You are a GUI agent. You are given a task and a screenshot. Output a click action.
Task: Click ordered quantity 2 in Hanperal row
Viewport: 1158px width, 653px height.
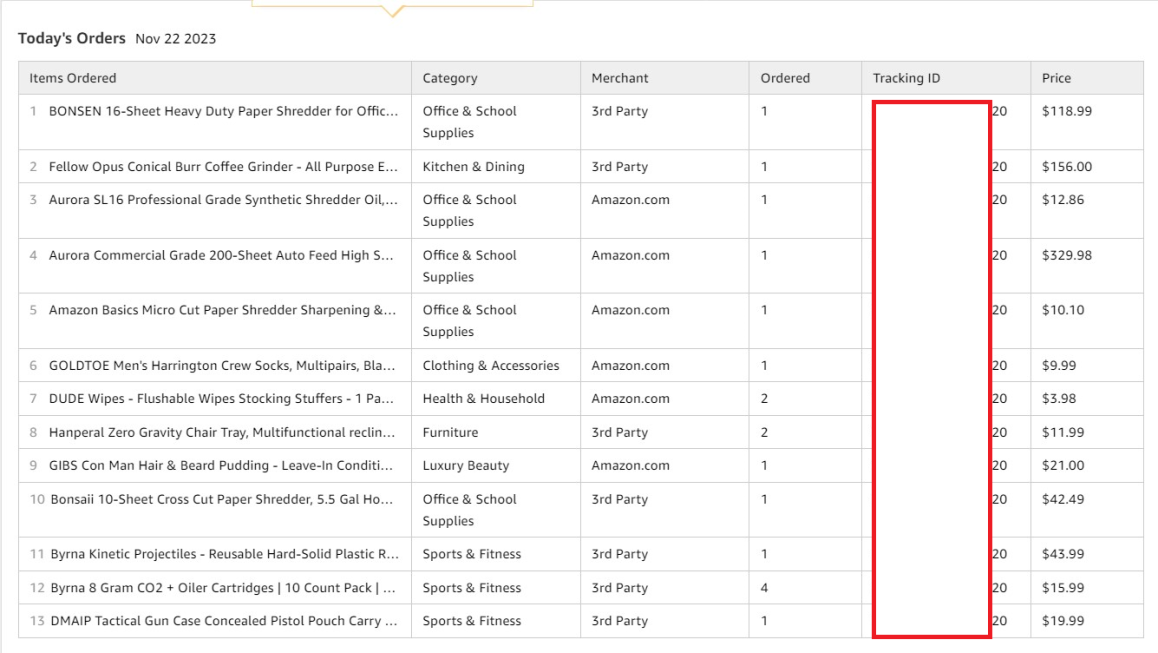[764, 433]
